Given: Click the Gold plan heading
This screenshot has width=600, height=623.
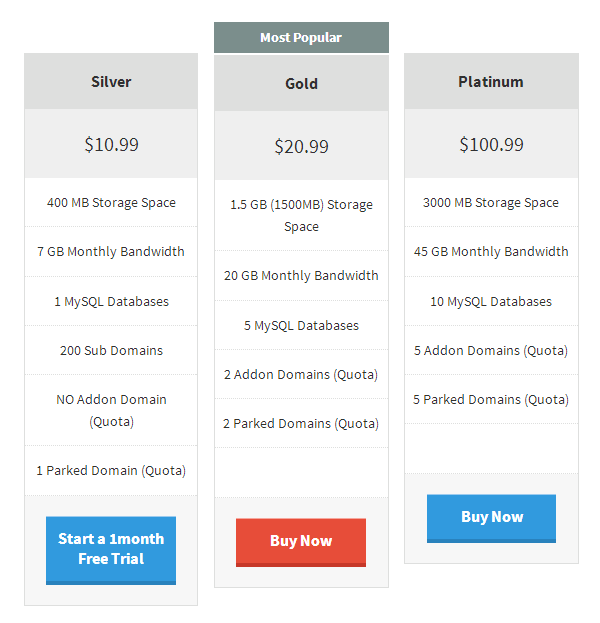Looking at the screenshot, I should click(301, 83).
